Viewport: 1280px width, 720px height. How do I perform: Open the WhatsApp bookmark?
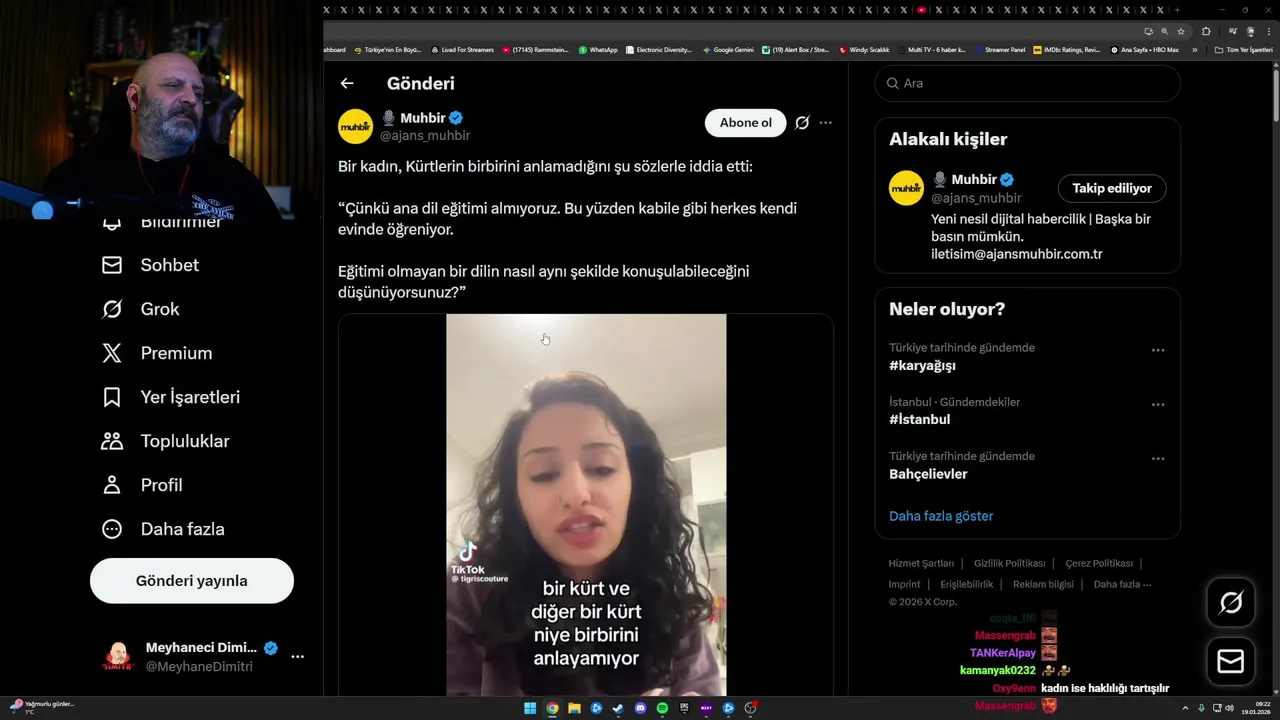click(x=598, y=49)
